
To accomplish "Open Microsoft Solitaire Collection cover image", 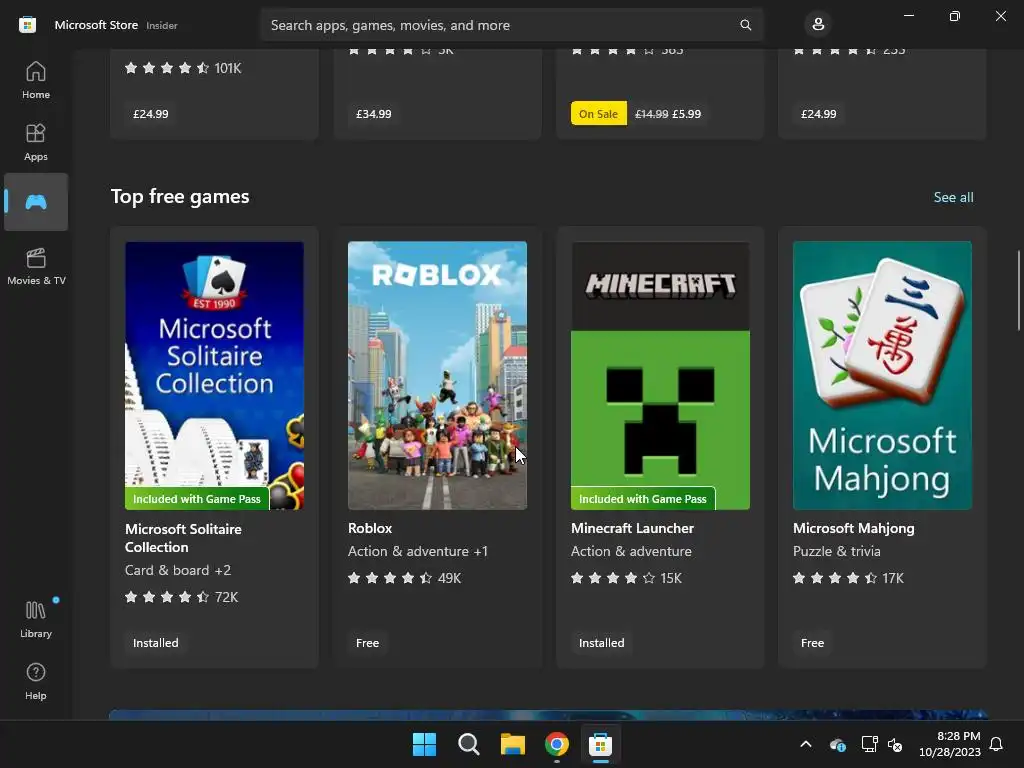I will (214, 376).
